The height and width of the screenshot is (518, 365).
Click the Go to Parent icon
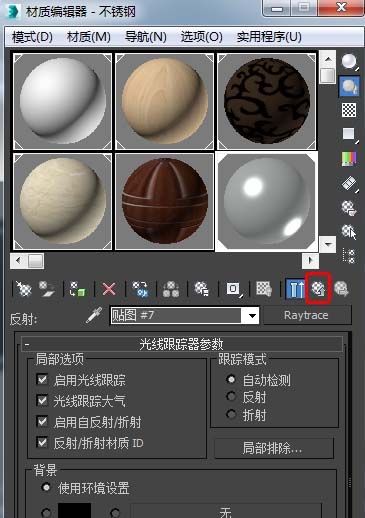pos(318,289)
